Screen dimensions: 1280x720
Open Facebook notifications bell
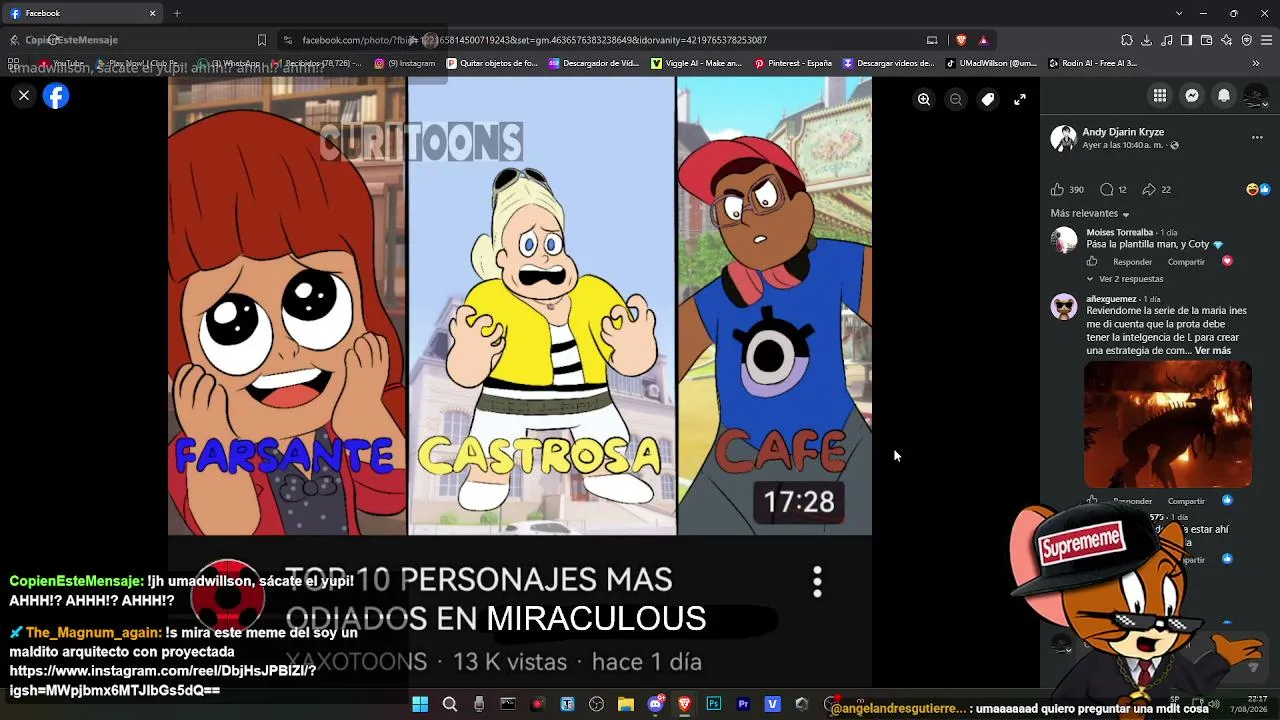point(1224,96)
